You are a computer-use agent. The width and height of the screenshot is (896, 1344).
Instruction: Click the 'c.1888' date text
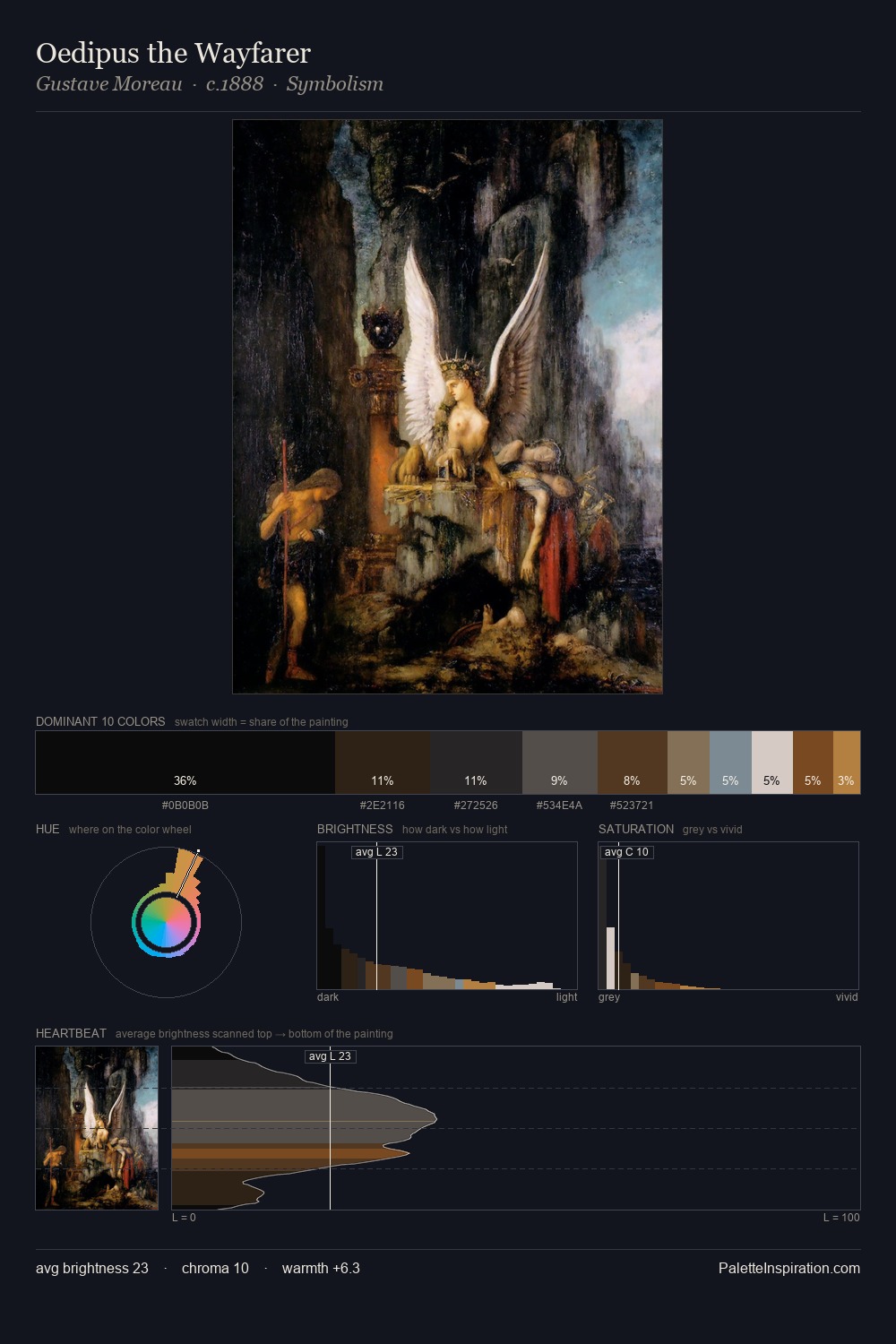pyautogui.click(x=235, y=84)
